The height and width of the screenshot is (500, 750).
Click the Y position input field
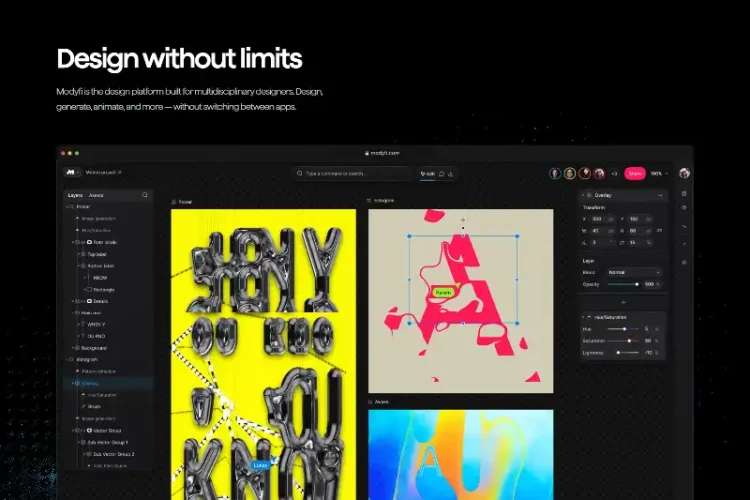click(640, 219)
